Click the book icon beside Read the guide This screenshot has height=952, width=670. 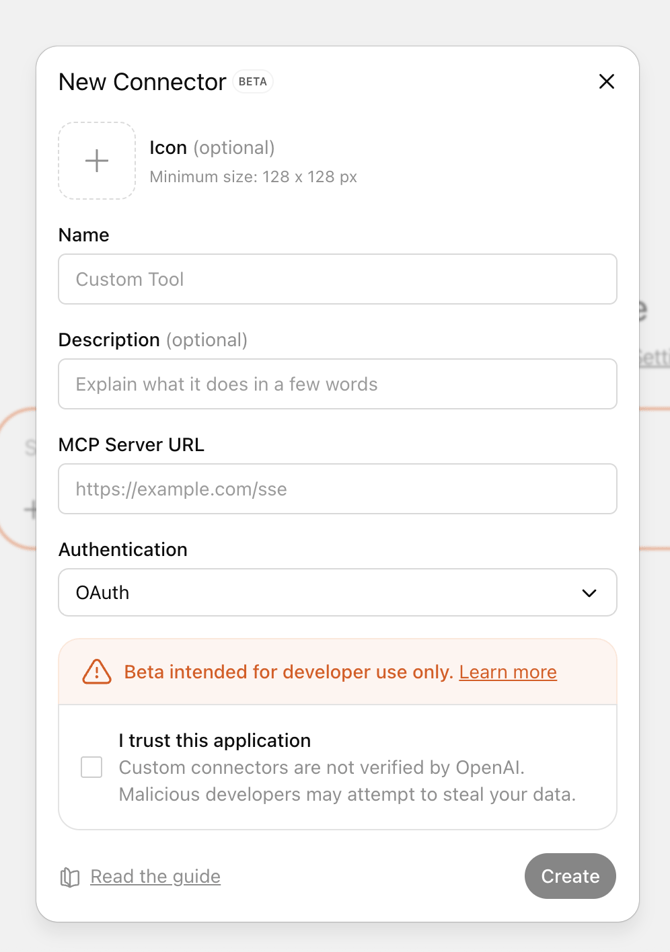tap(70, 877)
